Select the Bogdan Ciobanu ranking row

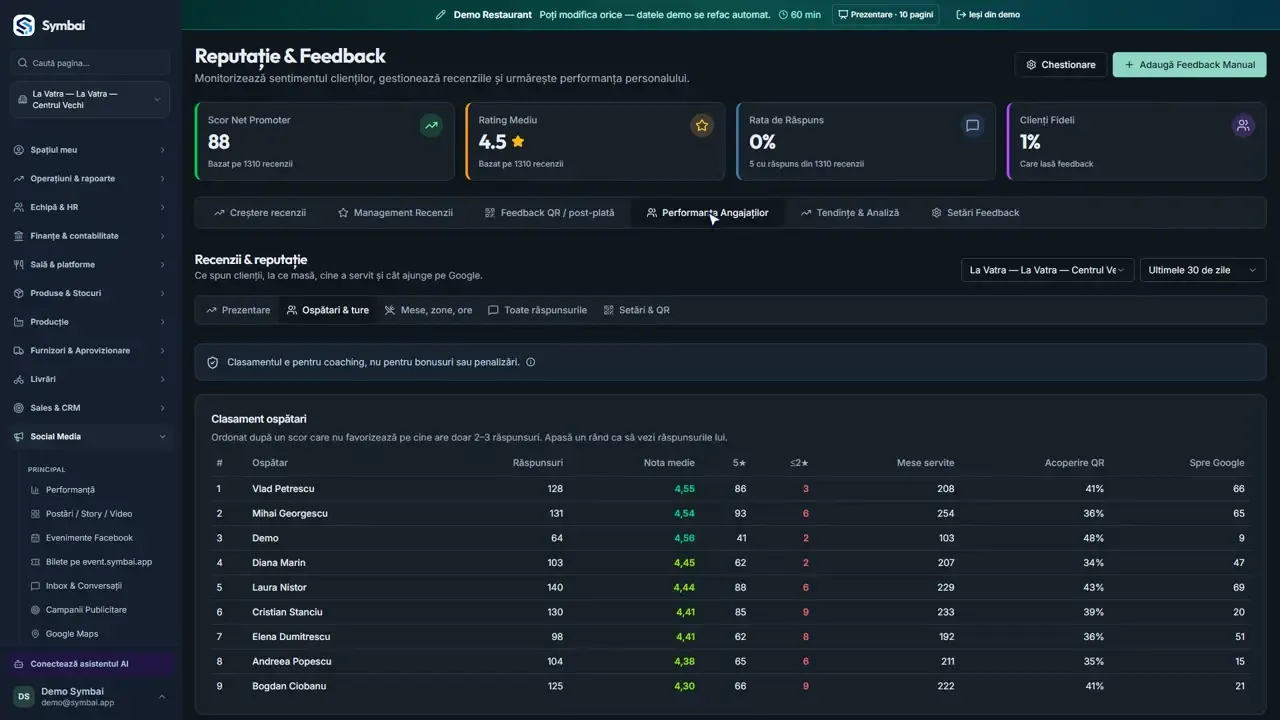click(730, 686)
